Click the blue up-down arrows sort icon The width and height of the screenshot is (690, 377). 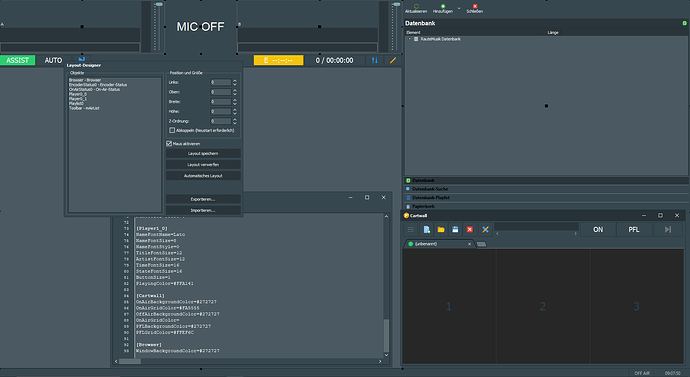[x=374, y=60]
